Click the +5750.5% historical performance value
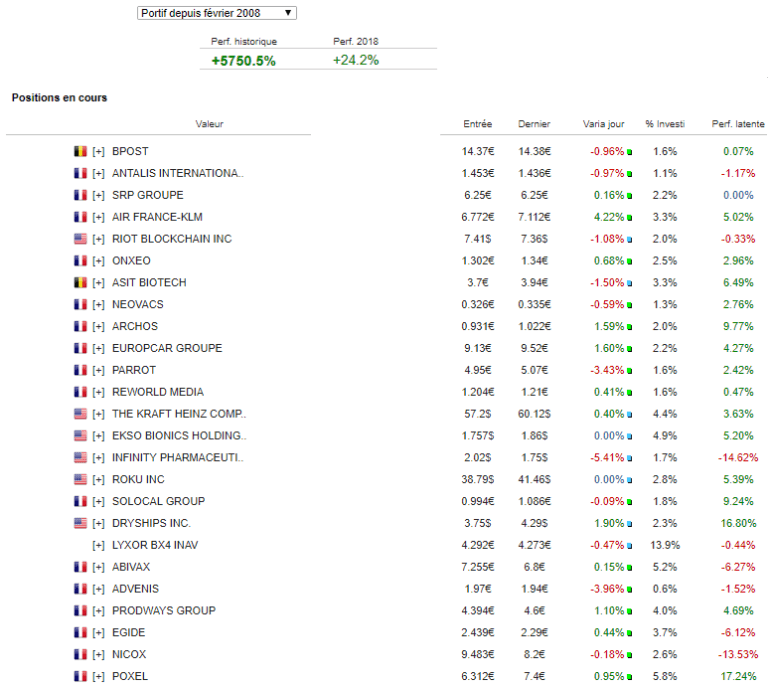 (243, 60)
